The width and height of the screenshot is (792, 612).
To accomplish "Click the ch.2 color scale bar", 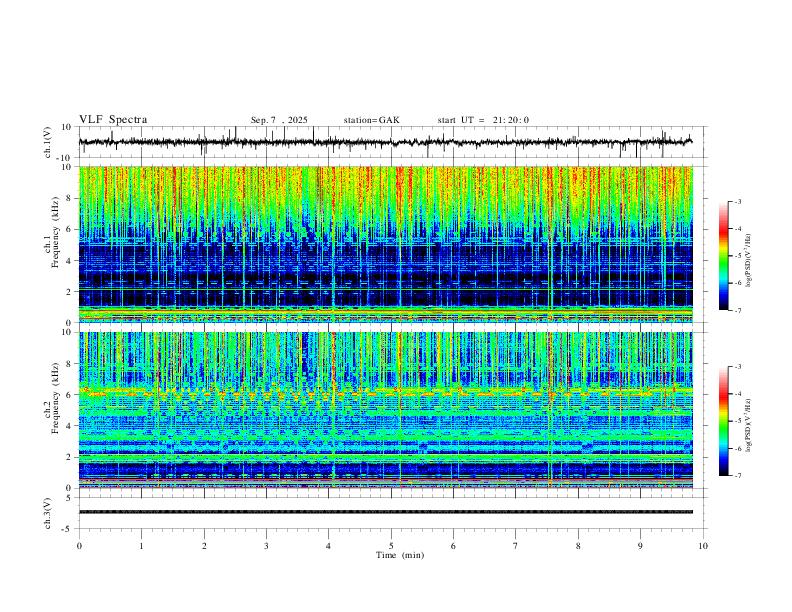I will [724, 421].
